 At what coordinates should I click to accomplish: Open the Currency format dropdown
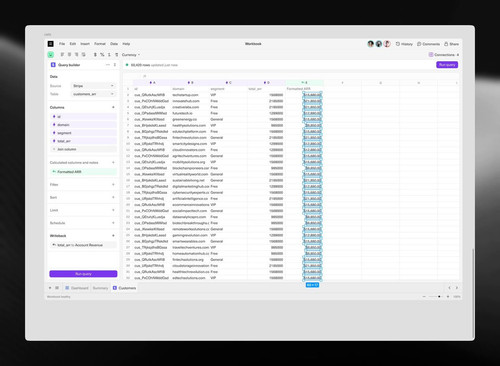pyautogui.click(x=131, y=55)
